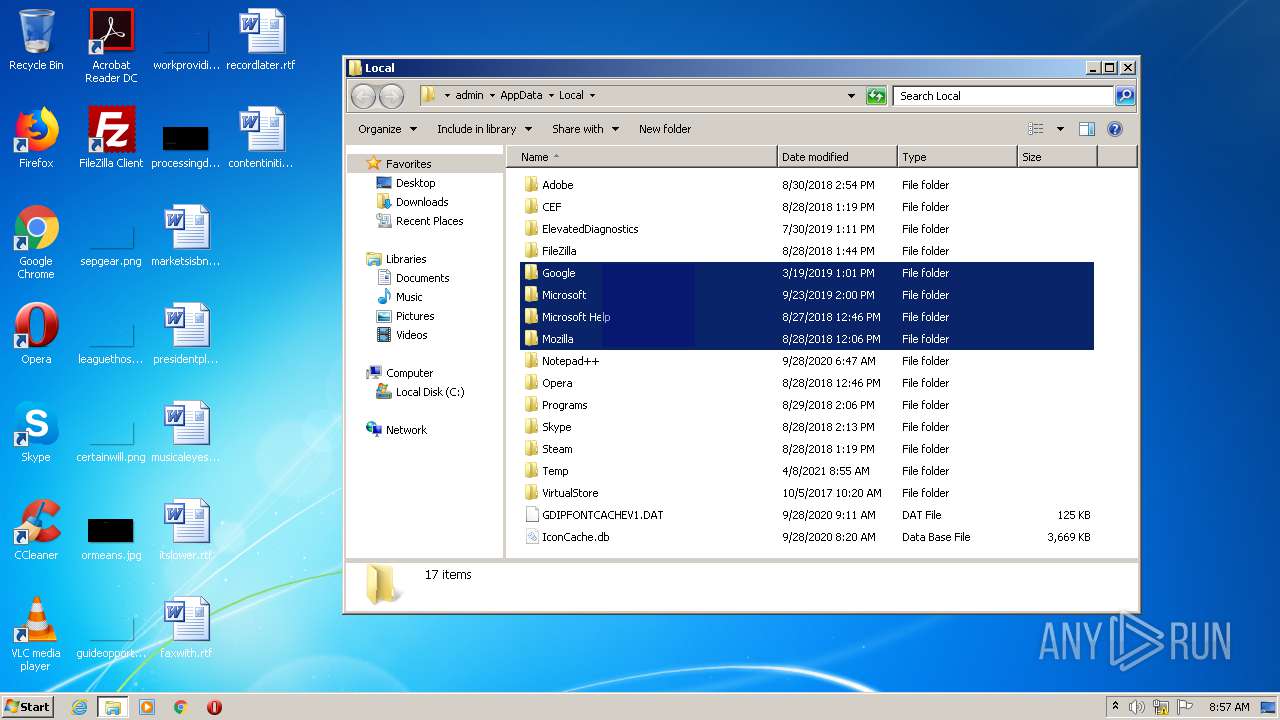
Task: Select the faxwith.rtf desktop file
Action: (x=186, y=628)
